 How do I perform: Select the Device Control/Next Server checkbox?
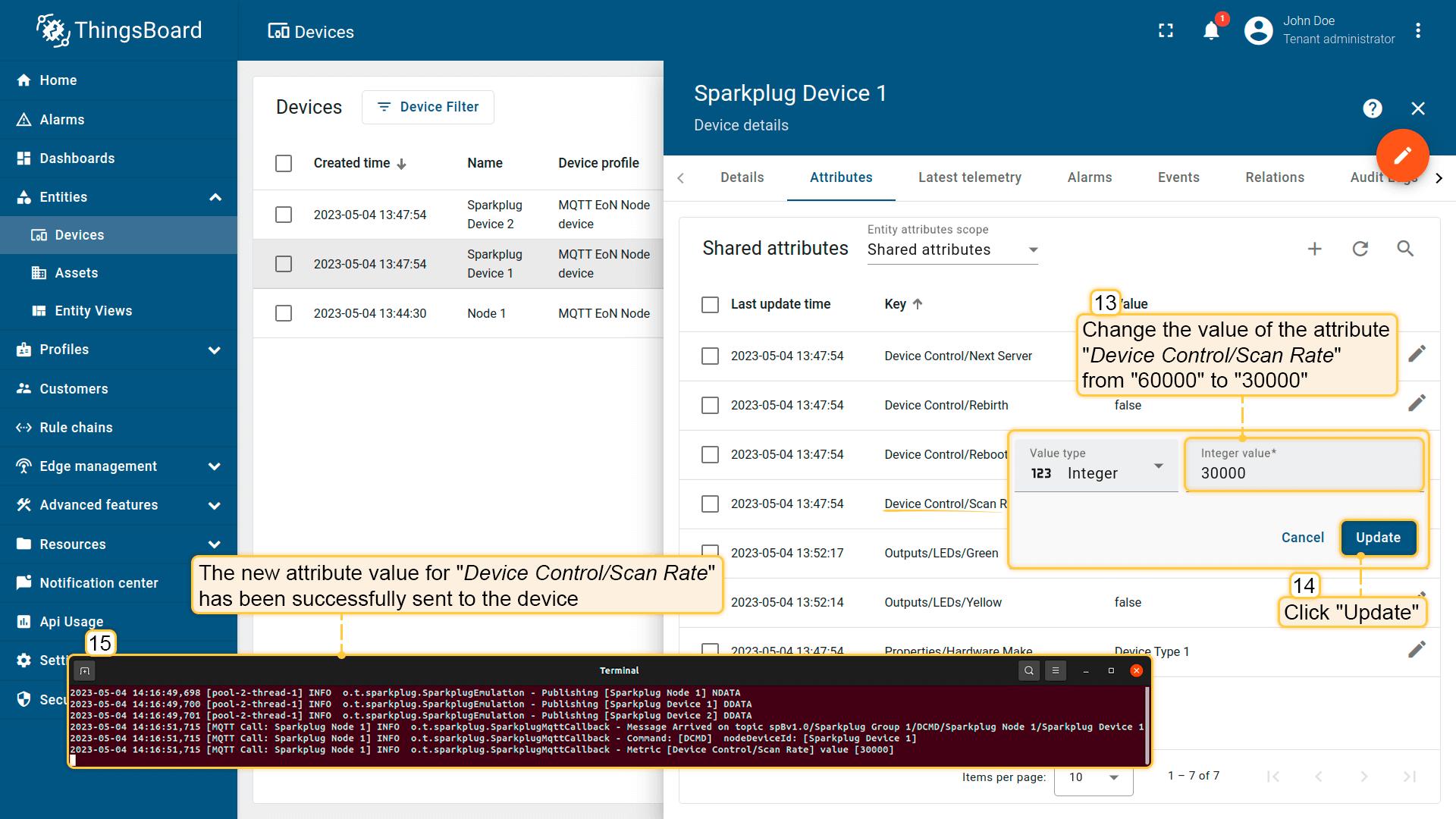pos(710,356)
